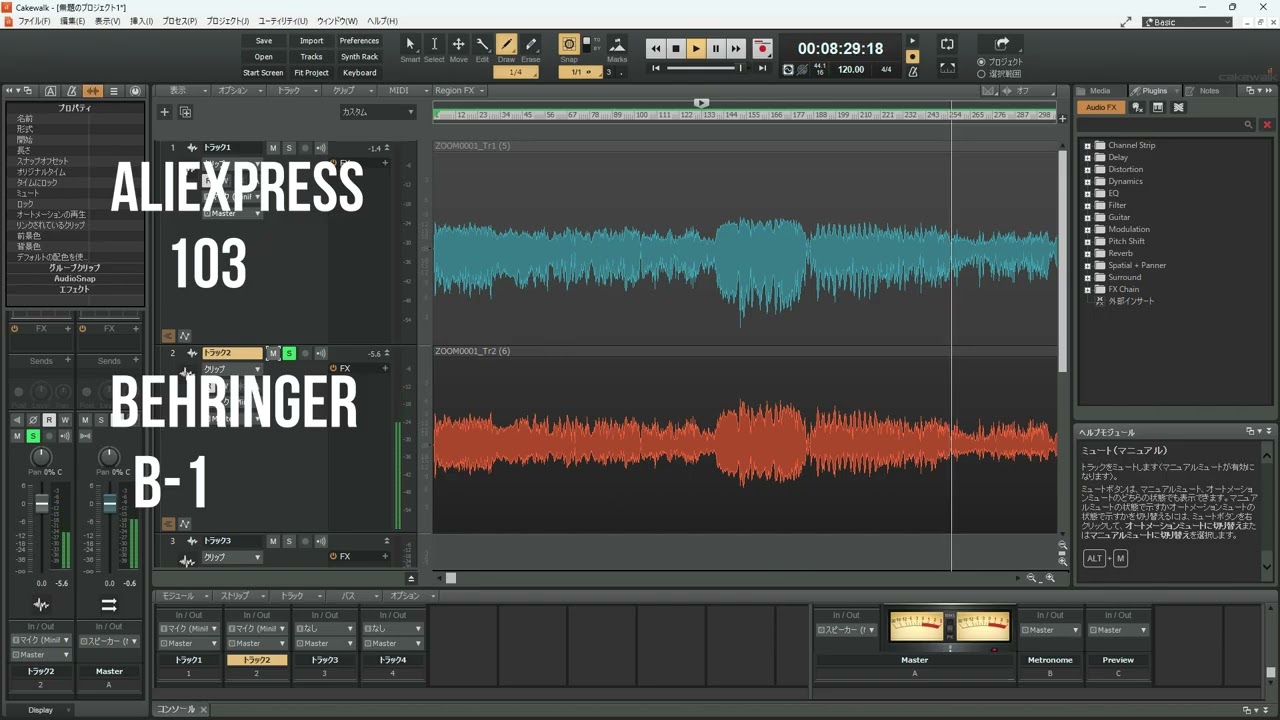Click the plugin search magnifier icon
This screenshot has height=720, width=1280.
click(x=1248, y=125)
